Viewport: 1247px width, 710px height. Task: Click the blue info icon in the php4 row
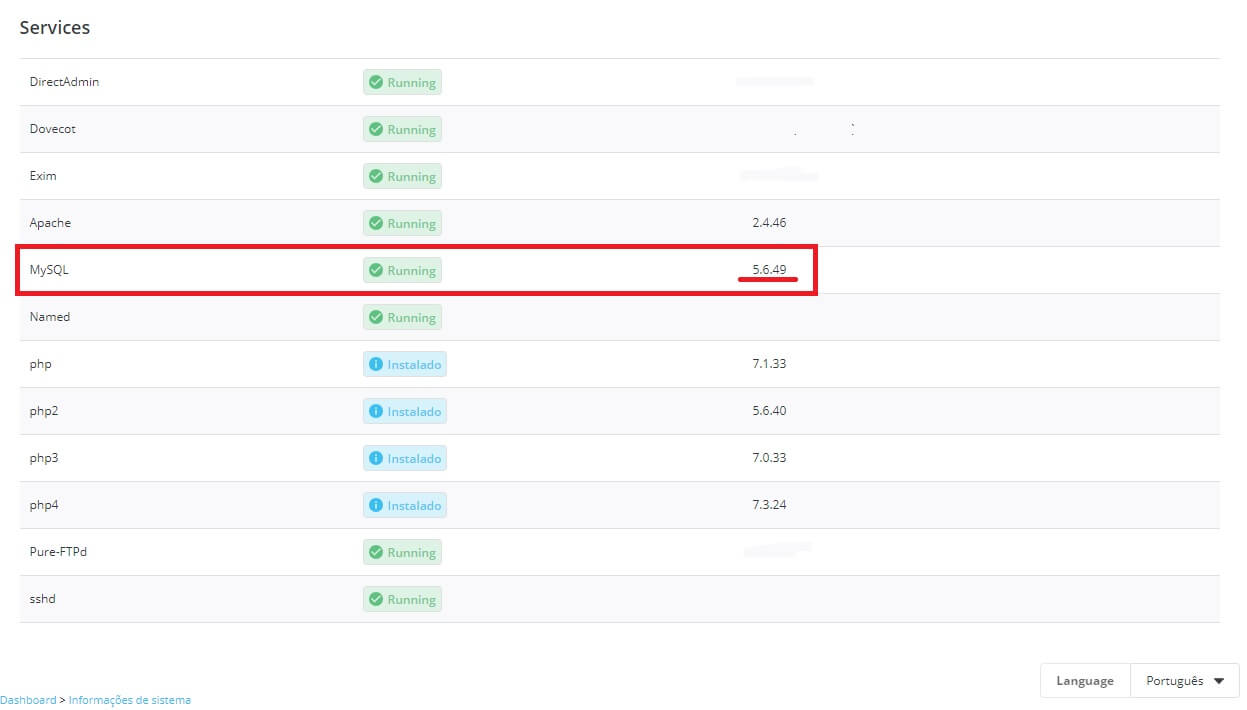point(376,505)
